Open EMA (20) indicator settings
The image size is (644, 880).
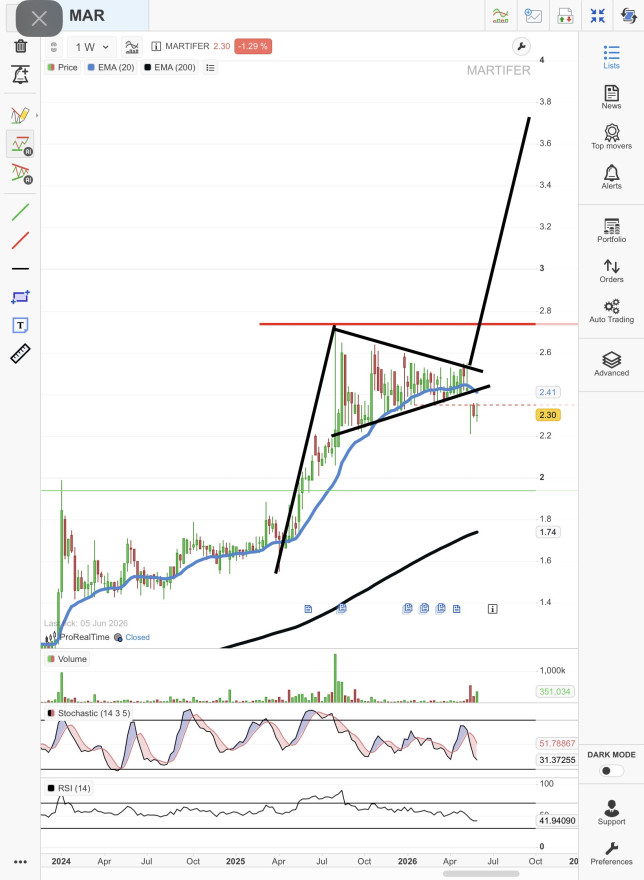coord(111,67)
